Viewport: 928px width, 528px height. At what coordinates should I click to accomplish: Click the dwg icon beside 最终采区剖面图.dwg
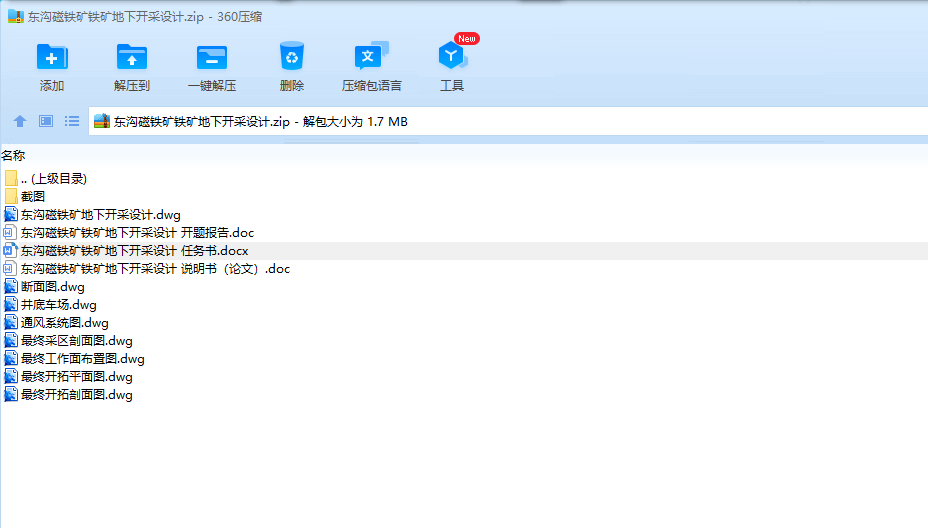click(11, 341)
